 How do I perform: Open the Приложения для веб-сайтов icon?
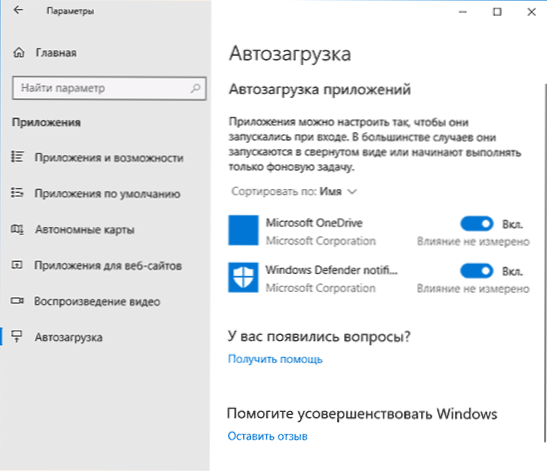point(17,265)
